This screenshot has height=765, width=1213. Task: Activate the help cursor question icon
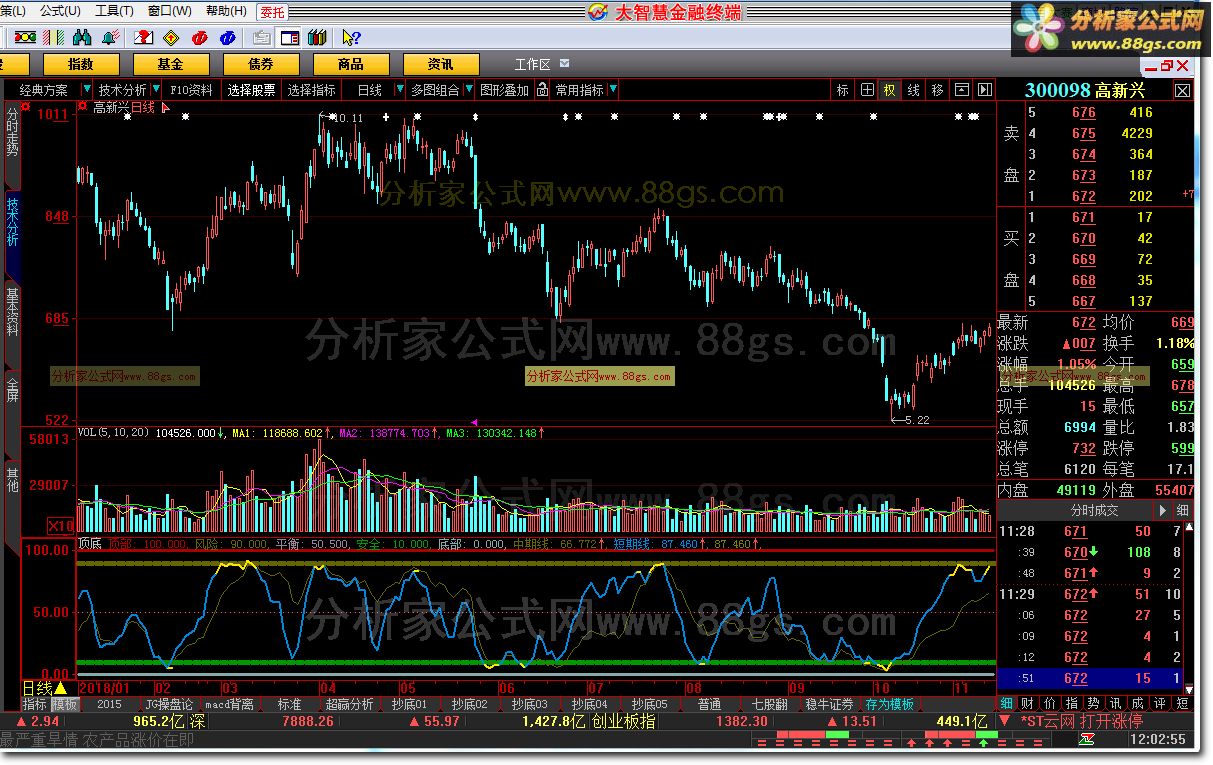coord(351,37)
